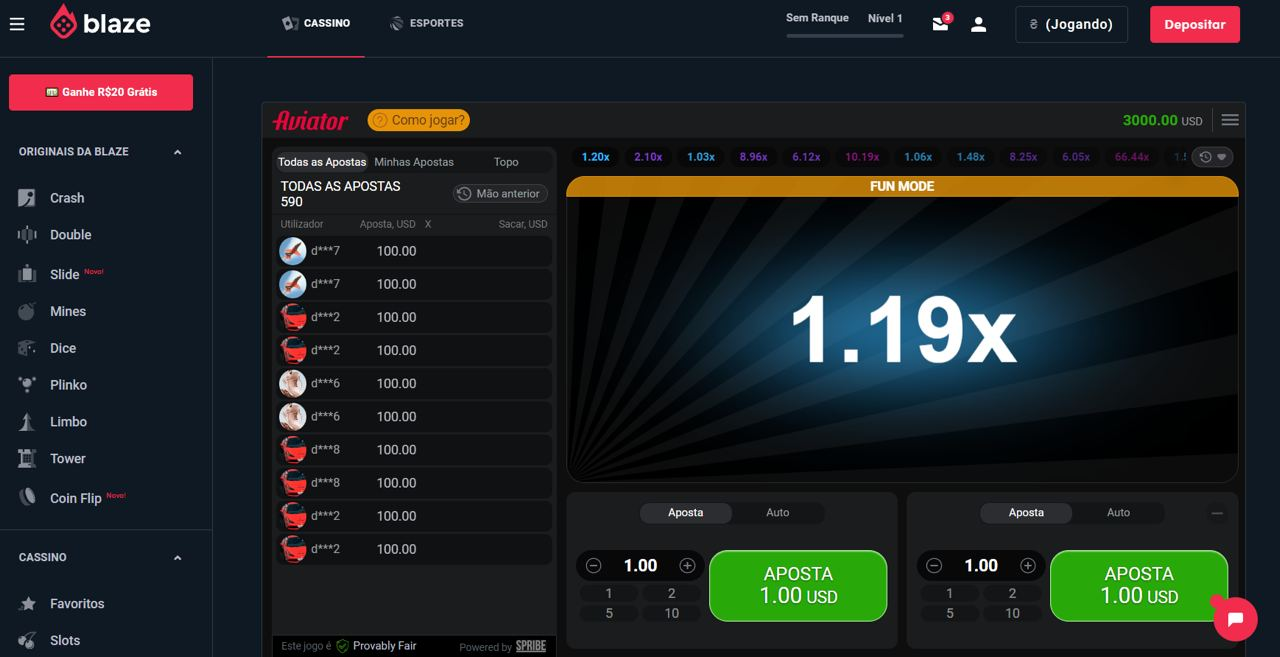1280x657 pixels.
Task: Open the Aviator game menu icon
Action: pyautogui.click(x=1230, y=120)
